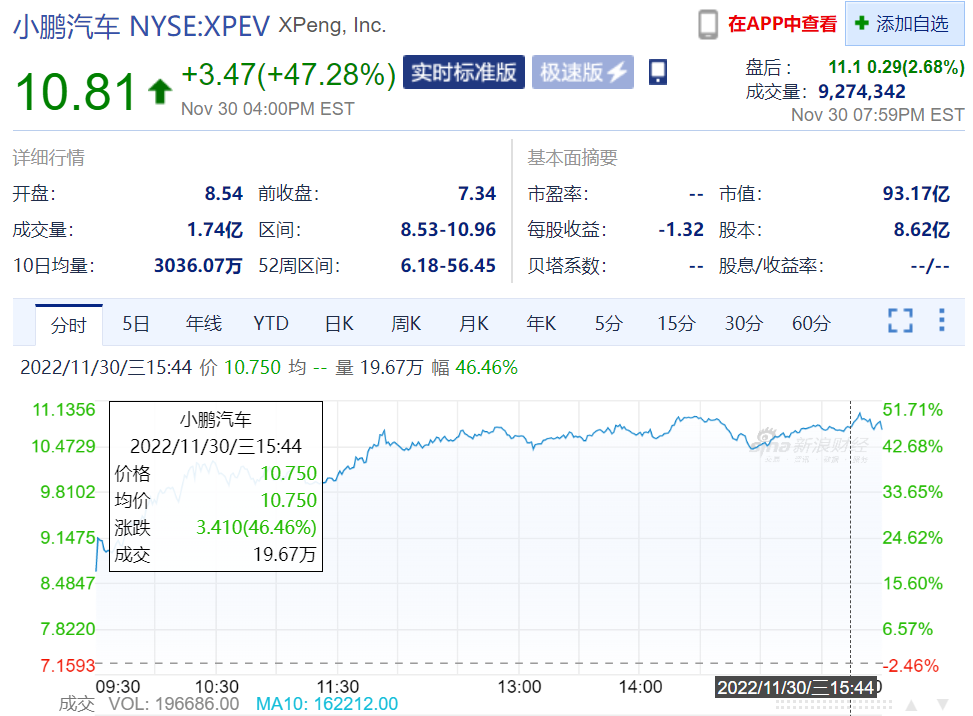This screenshot has width=973, height=716.
Task: Switch to the 5日 chart tab
Action: [135, 323]
